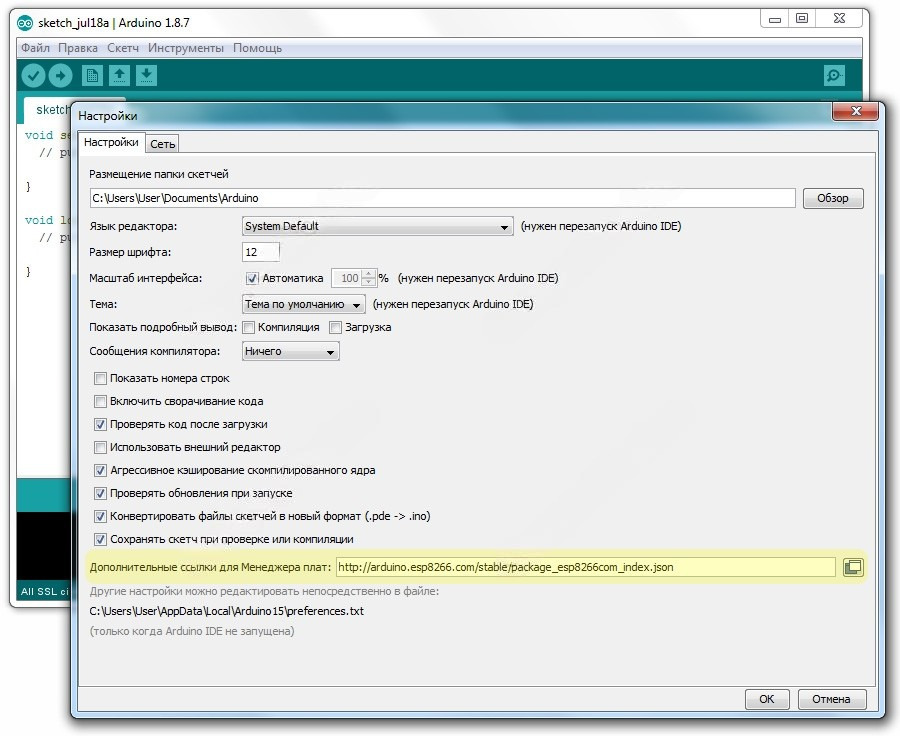Click the New sketch file icon
900x736 pixels.
(92, 75)
